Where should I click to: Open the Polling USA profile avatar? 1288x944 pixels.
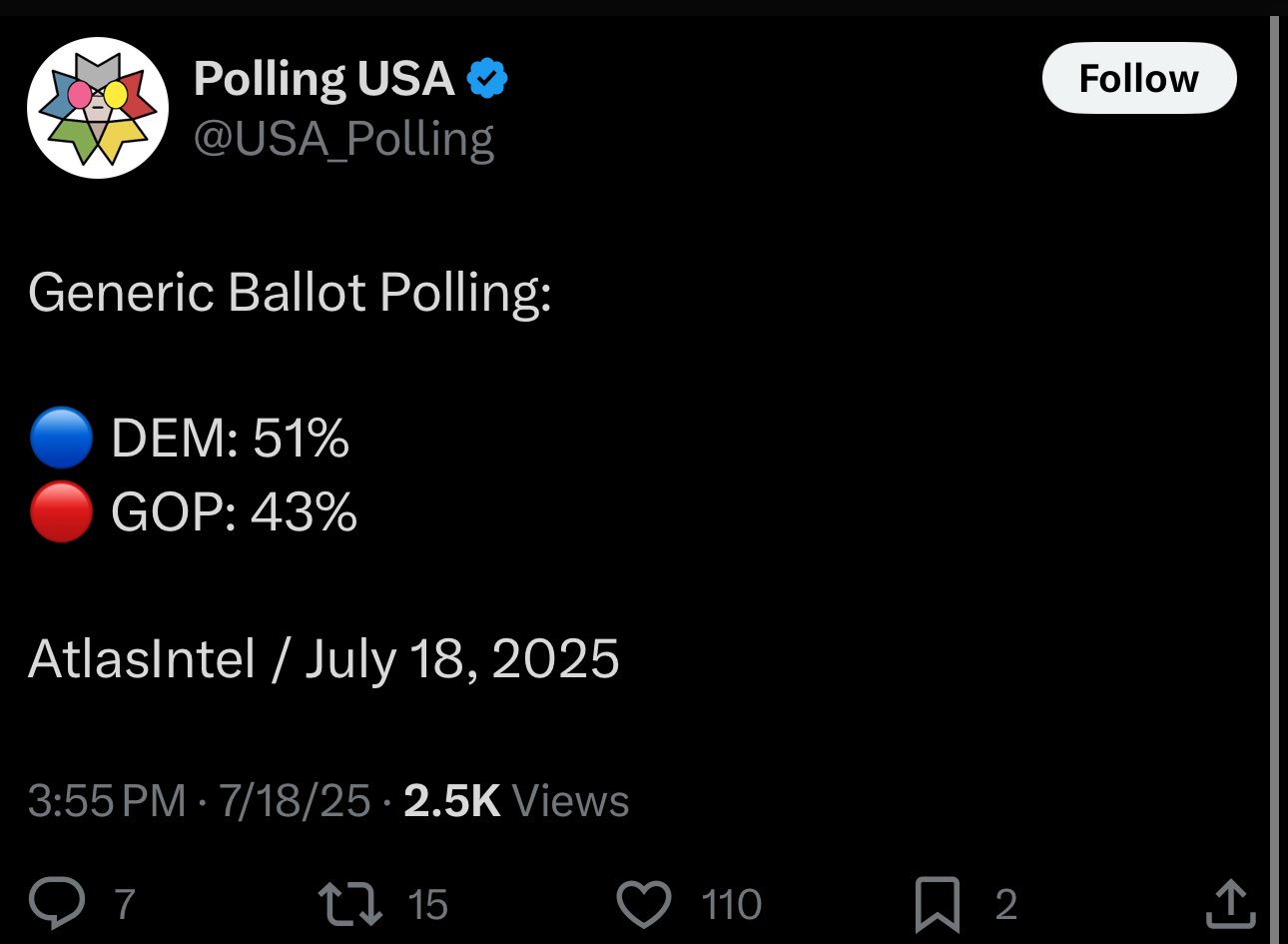(x=98, y=109)
